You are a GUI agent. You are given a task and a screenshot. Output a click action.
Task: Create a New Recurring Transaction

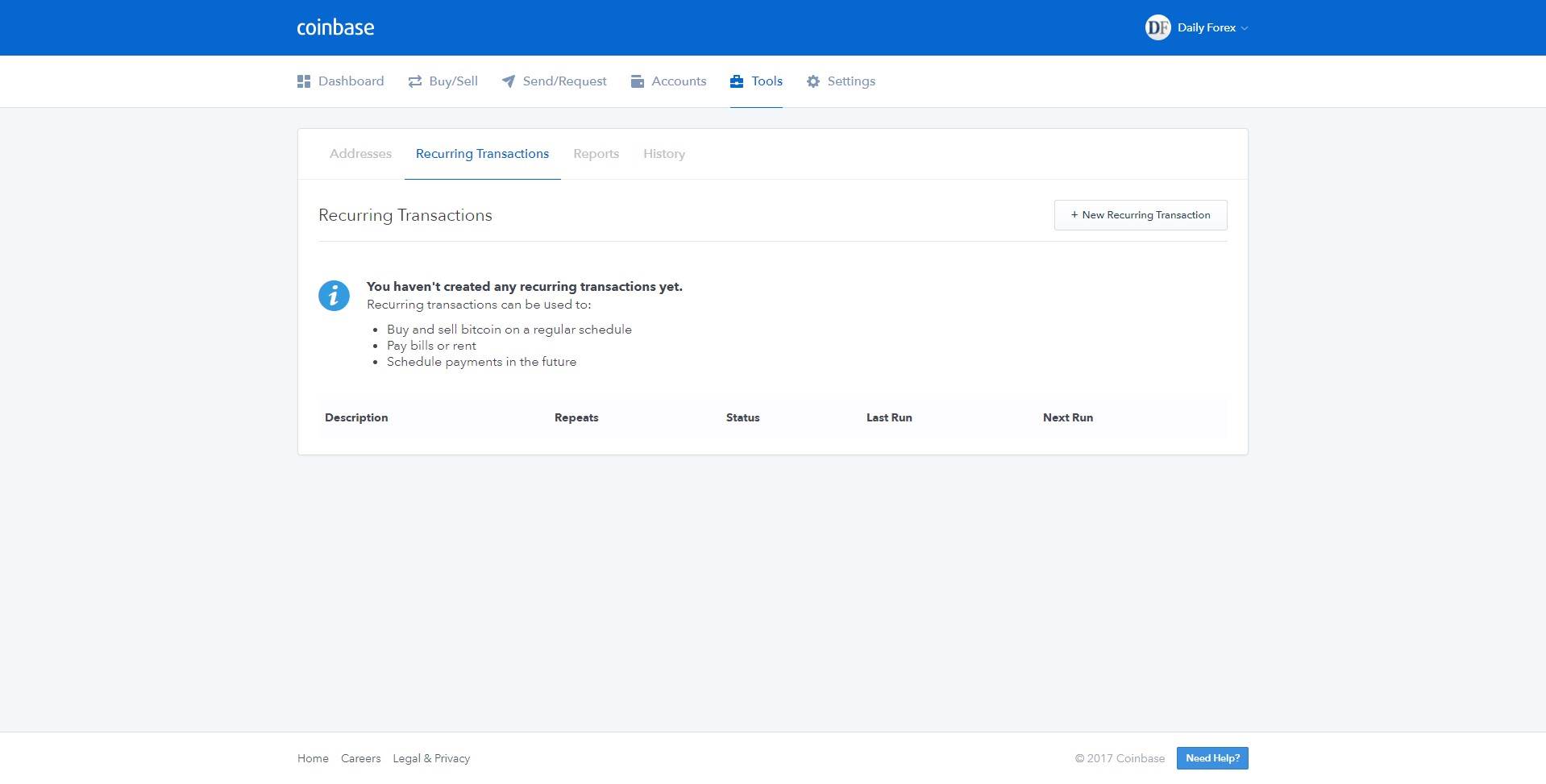click(1140, 215)
